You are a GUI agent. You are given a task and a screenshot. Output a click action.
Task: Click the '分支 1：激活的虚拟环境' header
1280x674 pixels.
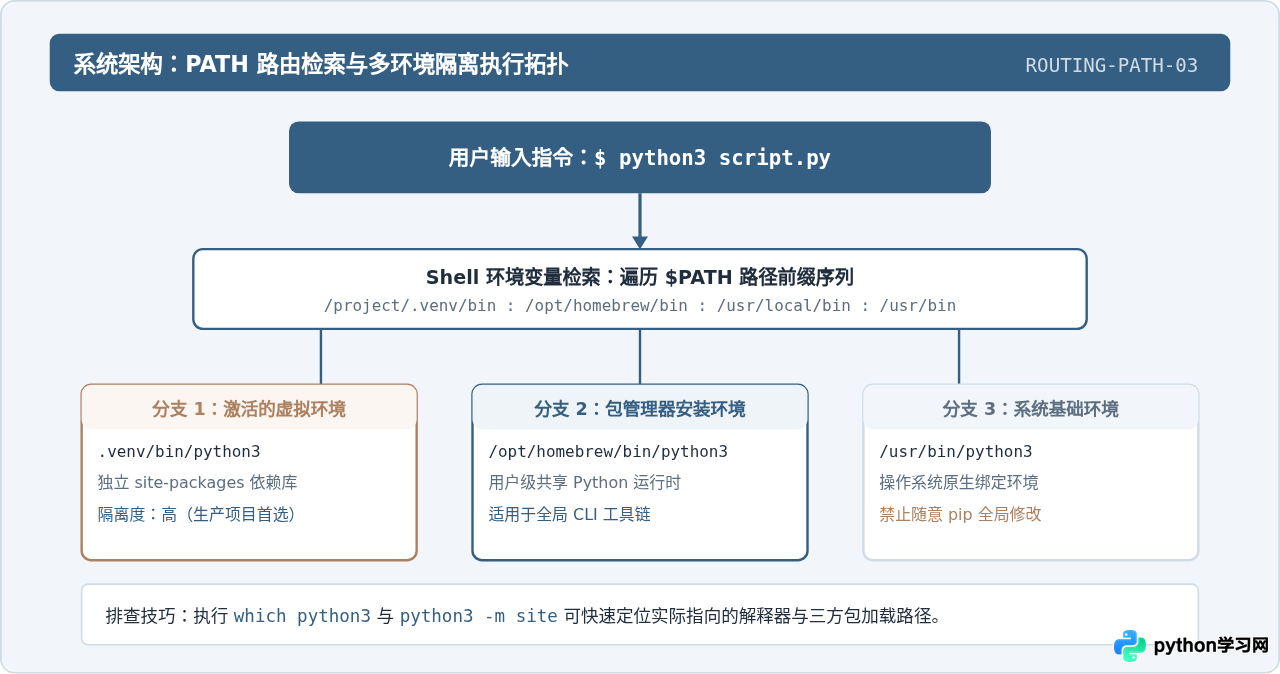click(x=249, y=408)
